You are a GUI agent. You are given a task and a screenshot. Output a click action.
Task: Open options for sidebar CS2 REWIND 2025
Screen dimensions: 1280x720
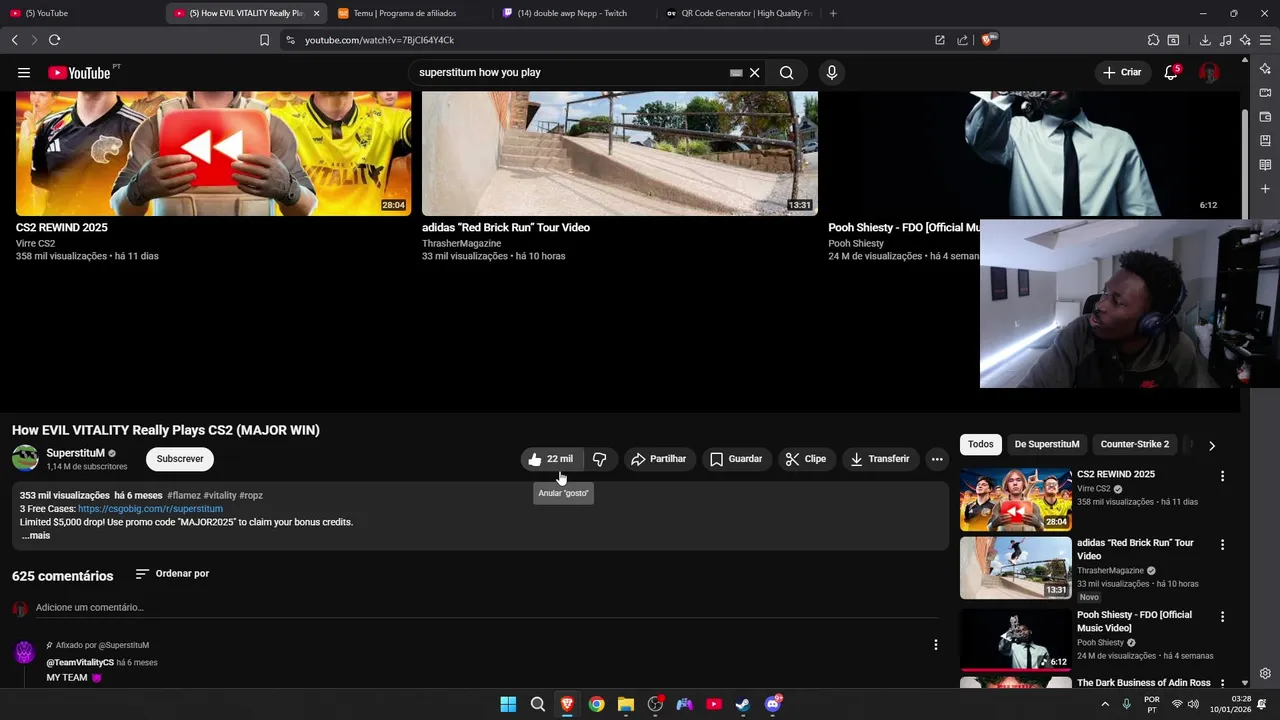coord(1222,476)
